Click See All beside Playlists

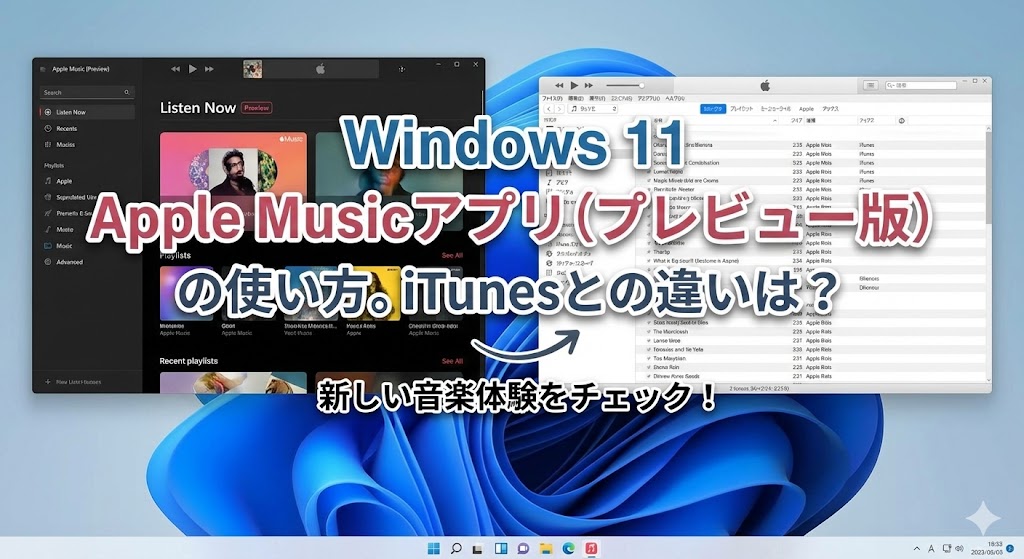click(x=452, y=255)
